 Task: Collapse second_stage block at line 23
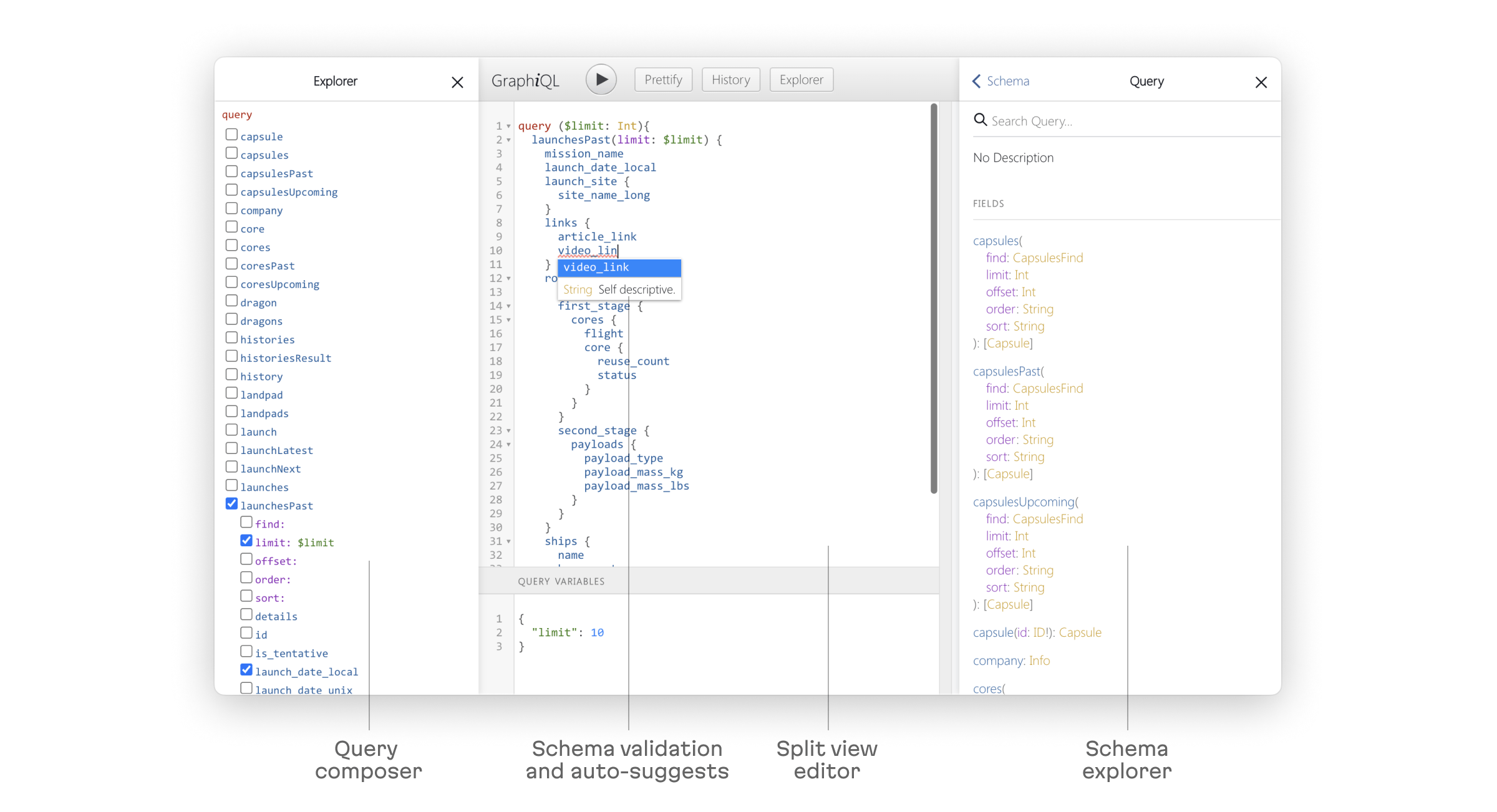pos(509,431)
